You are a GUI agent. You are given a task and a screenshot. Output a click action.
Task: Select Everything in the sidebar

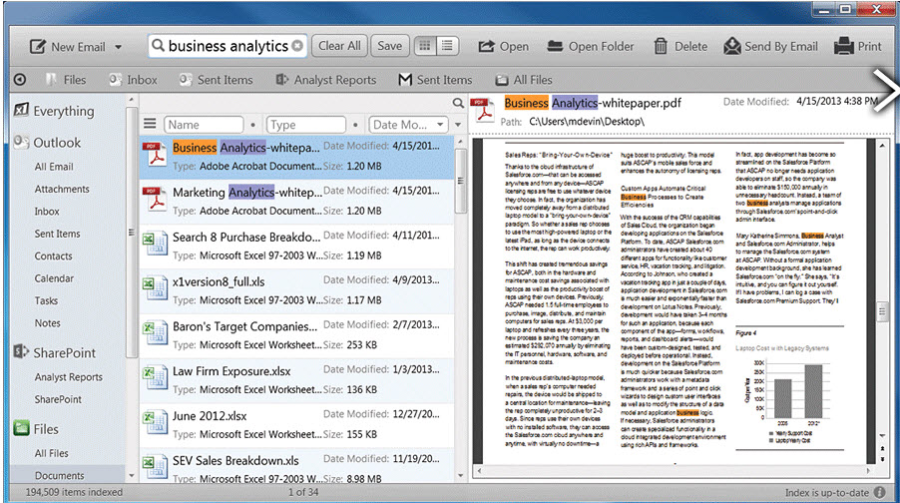[55, 111]
